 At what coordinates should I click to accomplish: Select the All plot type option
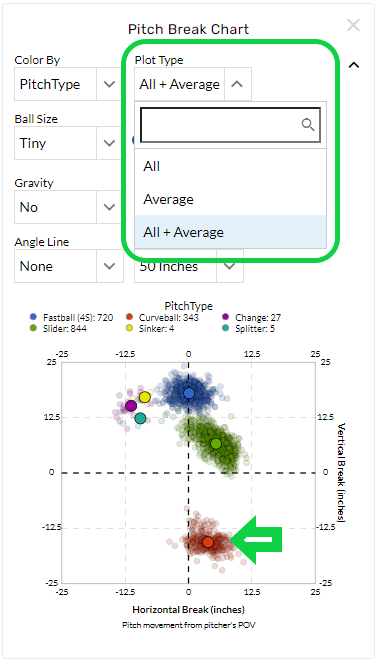tap(230, 166)
